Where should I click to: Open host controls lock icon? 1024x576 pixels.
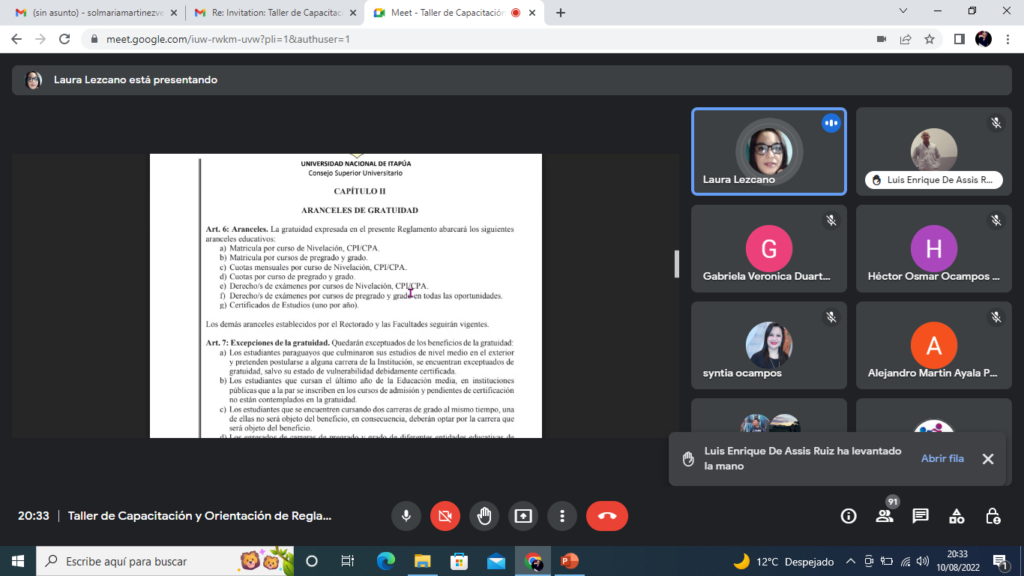[992, 516]
